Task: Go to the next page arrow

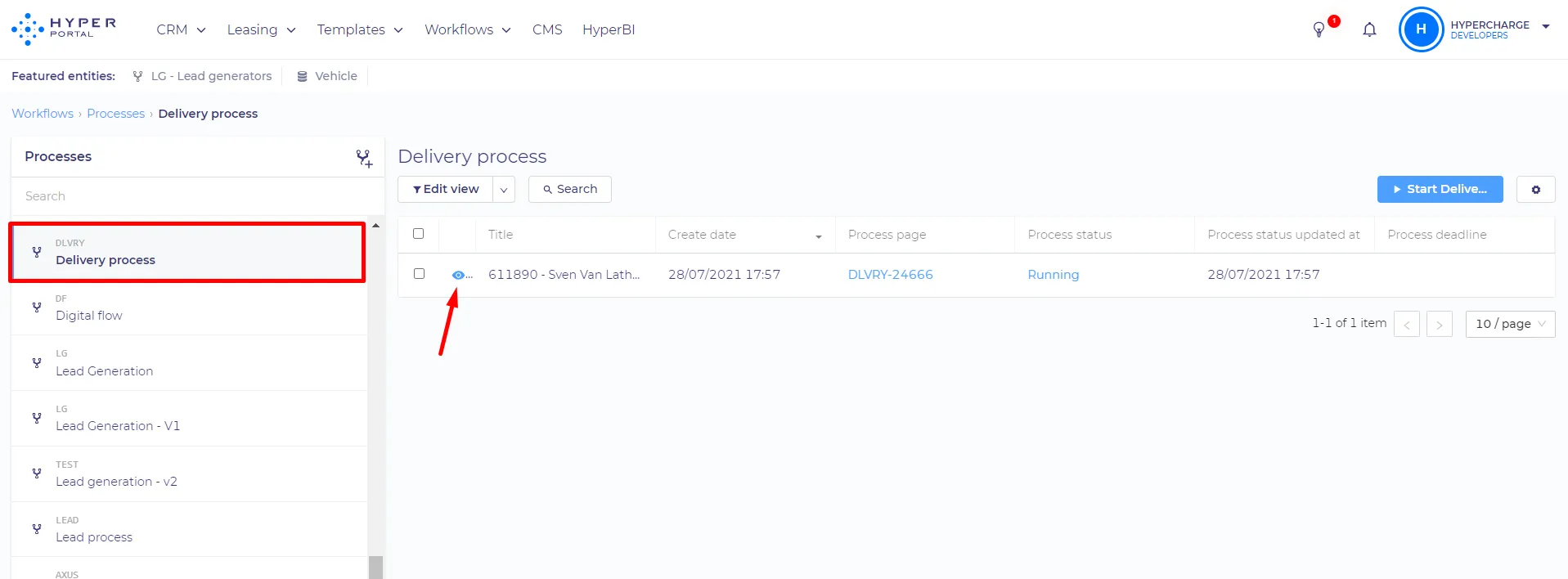Action: coord(1440,324)
